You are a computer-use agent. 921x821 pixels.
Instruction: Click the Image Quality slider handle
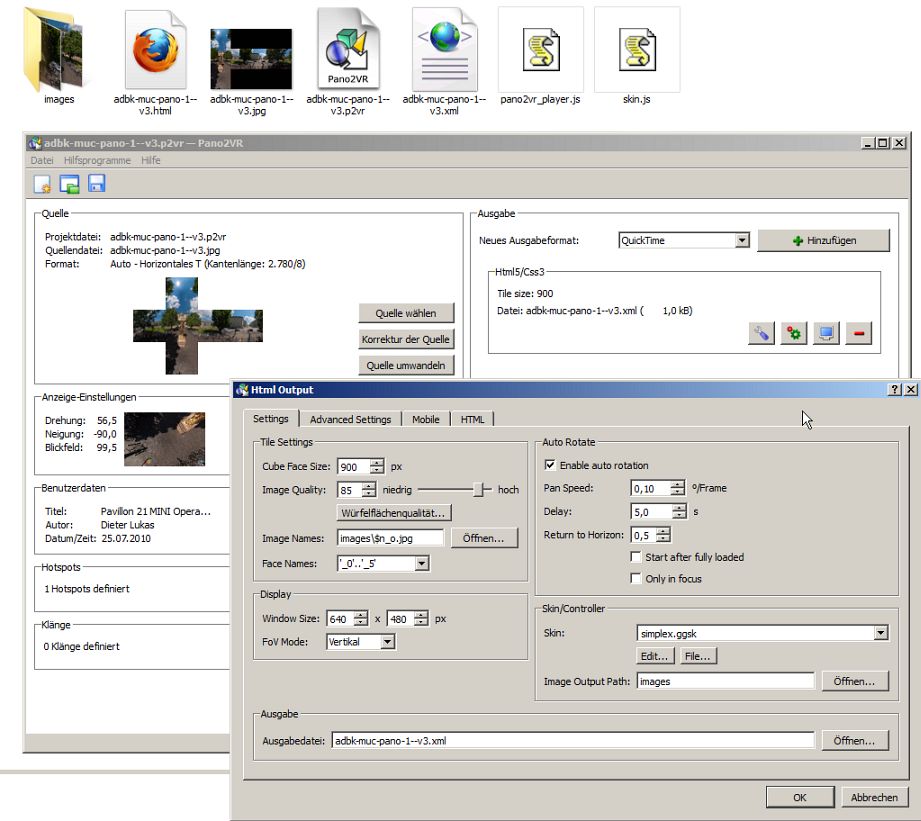coord(480,489)
